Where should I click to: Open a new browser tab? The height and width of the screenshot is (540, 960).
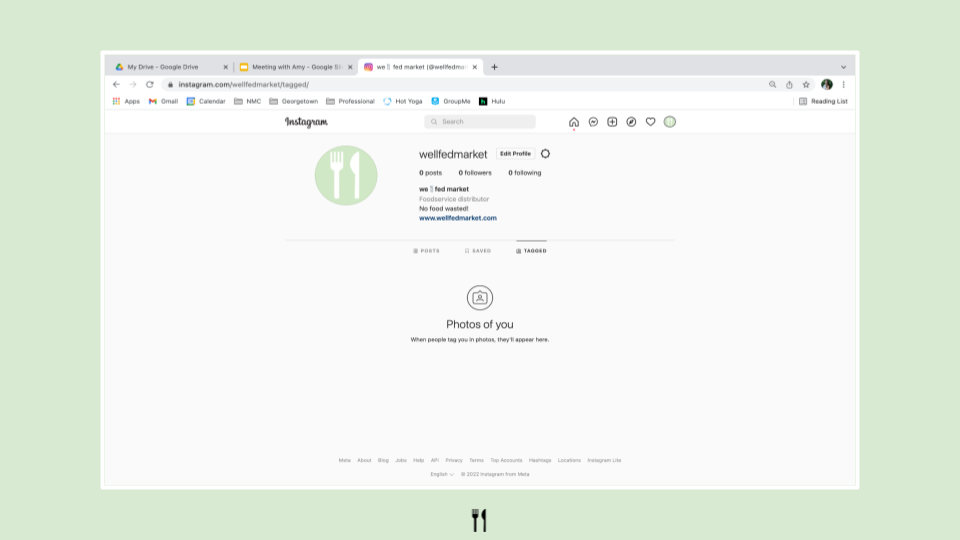click(x=495, y=67)
